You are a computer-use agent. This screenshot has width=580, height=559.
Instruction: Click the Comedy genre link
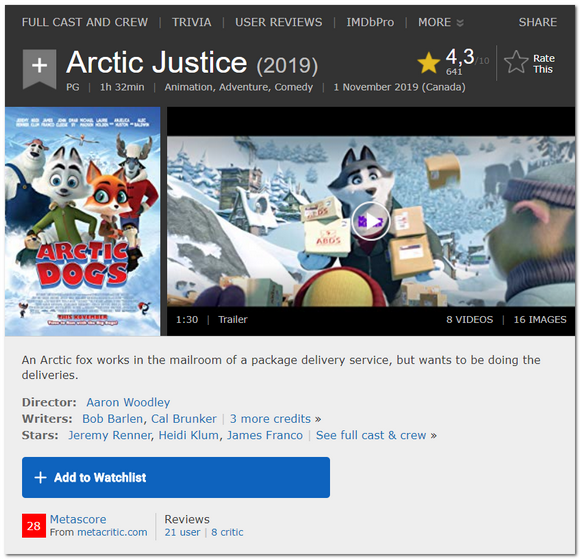294,87
